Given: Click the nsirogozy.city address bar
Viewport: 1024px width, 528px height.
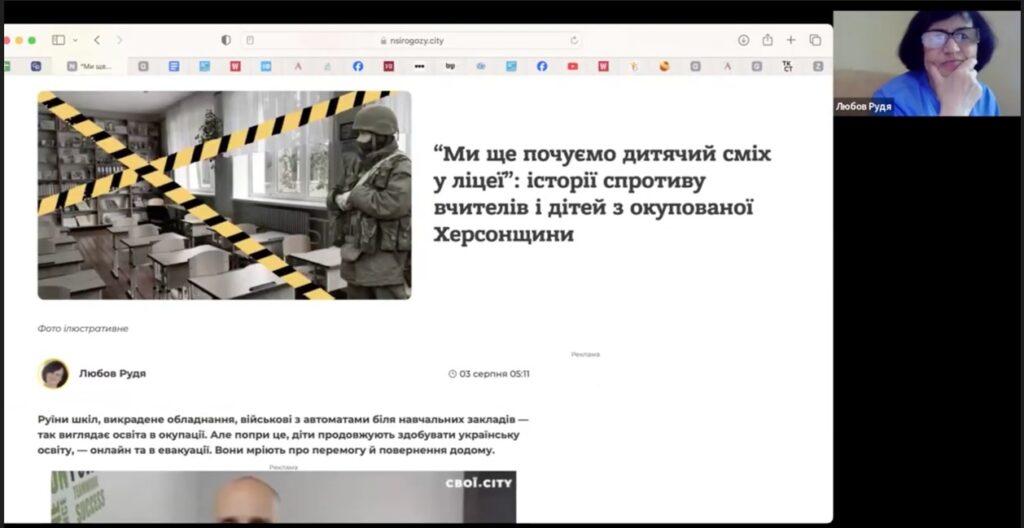Looking at the screenshot, I should 411,40.
